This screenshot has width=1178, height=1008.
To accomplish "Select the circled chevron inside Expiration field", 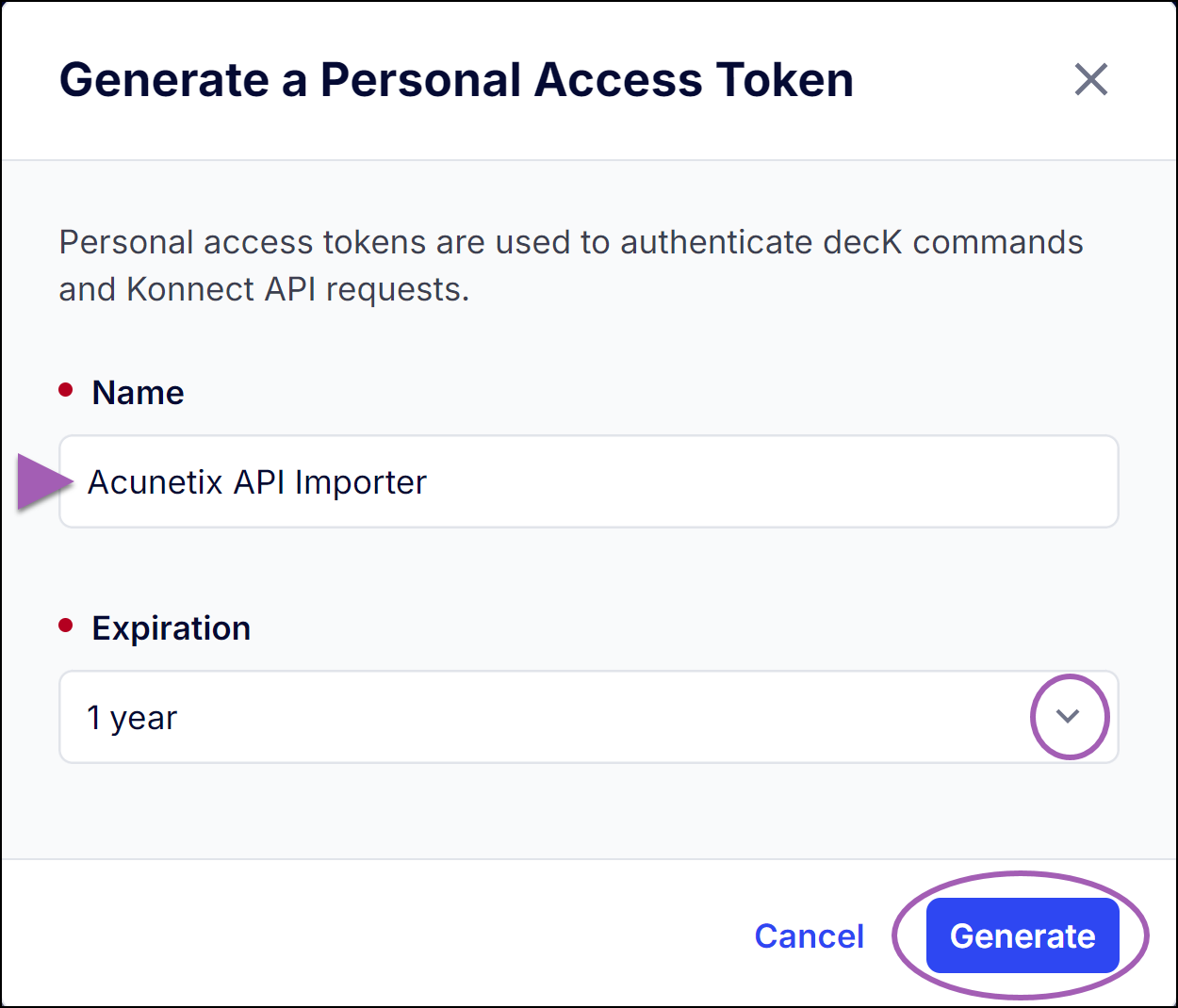I will [x=1069, y=717].
